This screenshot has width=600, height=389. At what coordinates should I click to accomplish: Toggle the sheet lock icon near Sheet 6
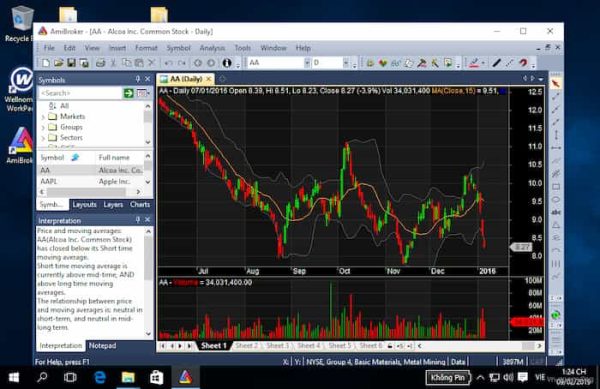pos(390,346)
